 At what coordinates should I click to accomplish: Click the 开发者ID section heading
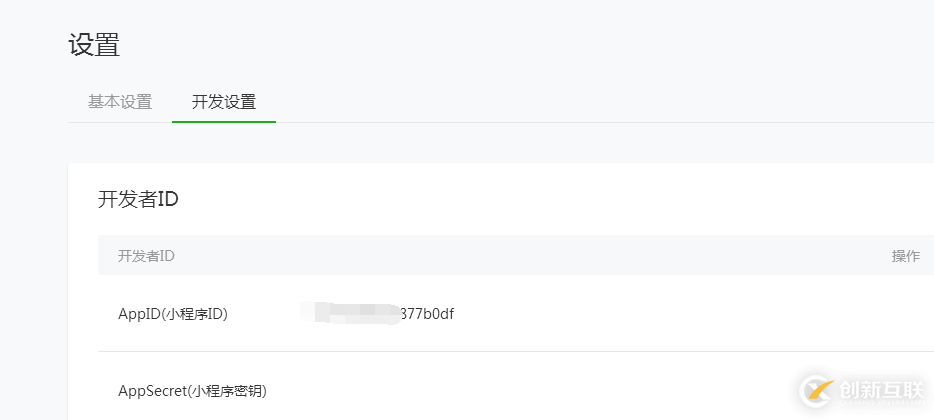pyautogui.click(x=138, y=199)
